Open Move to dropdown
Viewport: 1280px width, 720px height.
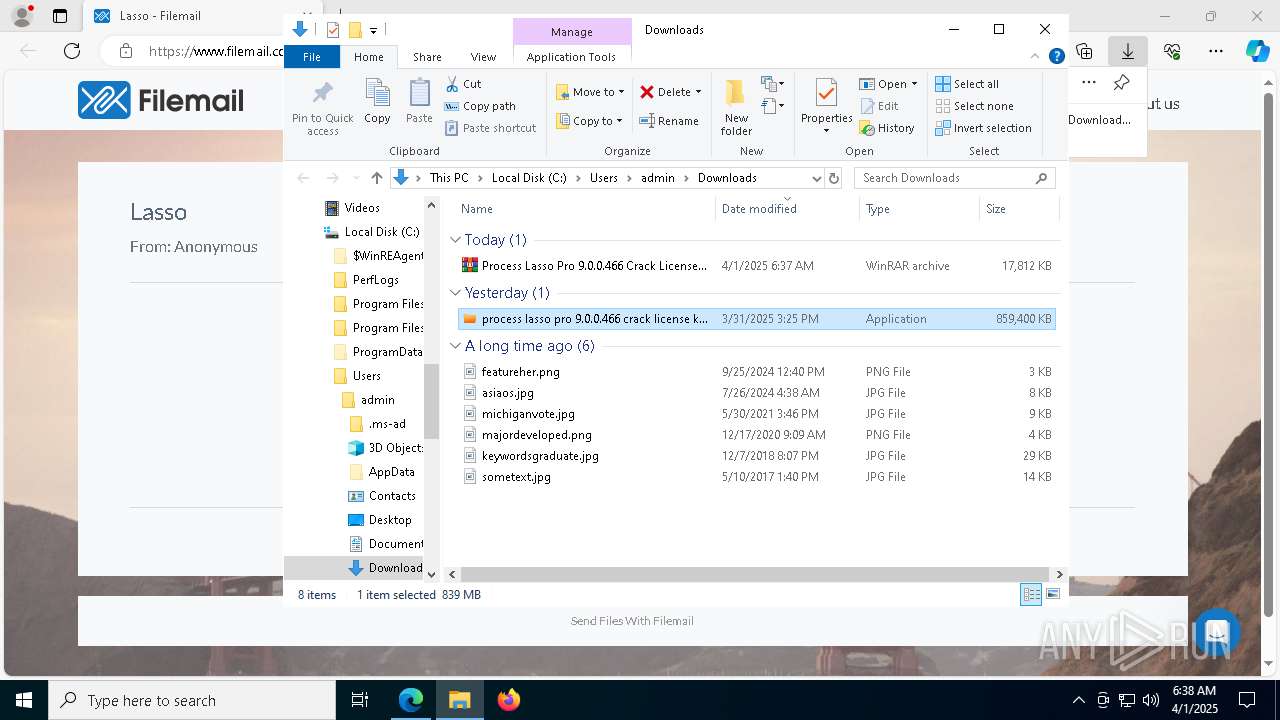(x=590, y=92)
